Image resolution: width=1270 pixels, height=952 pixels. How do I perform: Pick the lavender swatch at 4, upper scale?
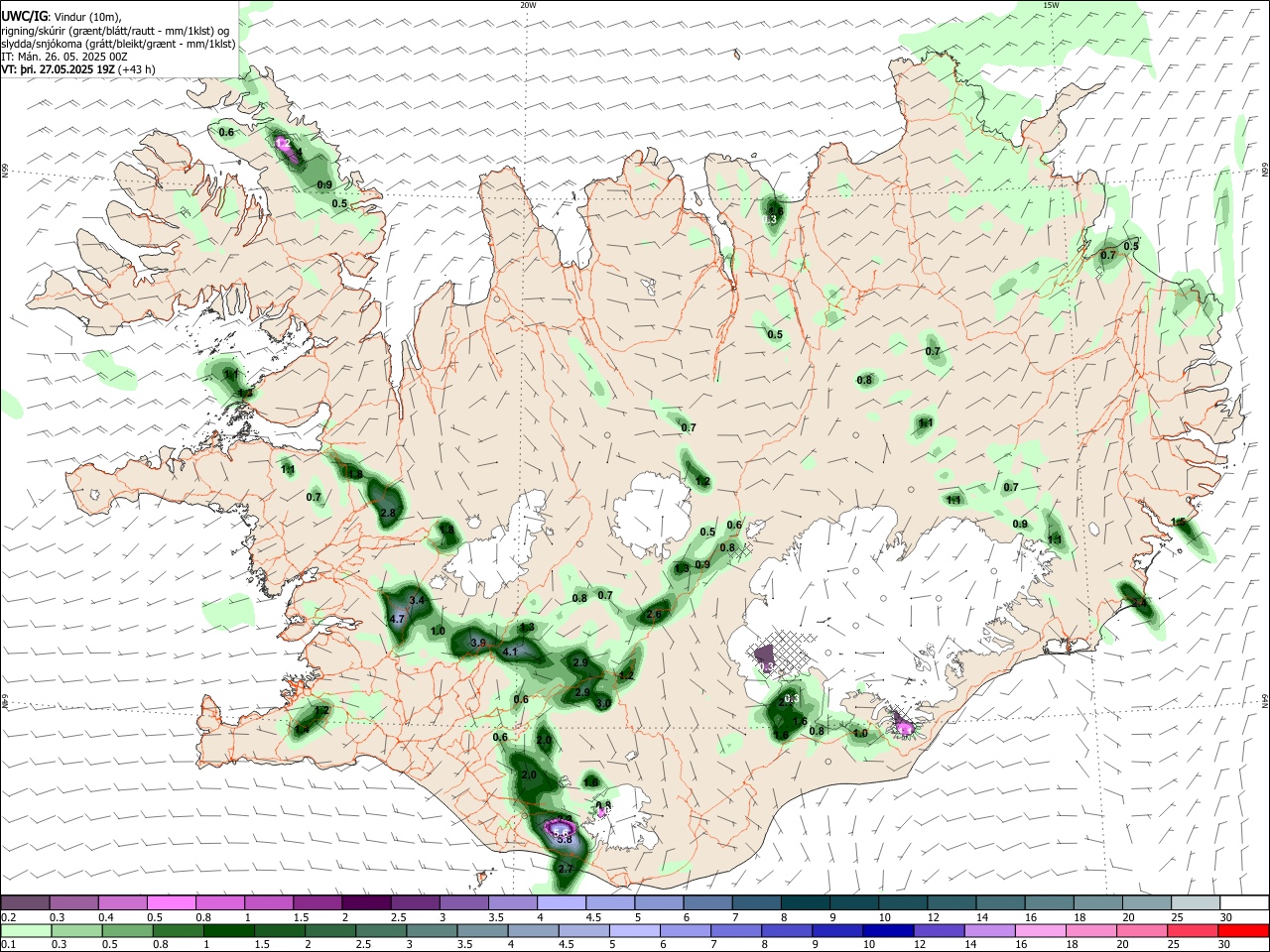pos(562,902)
